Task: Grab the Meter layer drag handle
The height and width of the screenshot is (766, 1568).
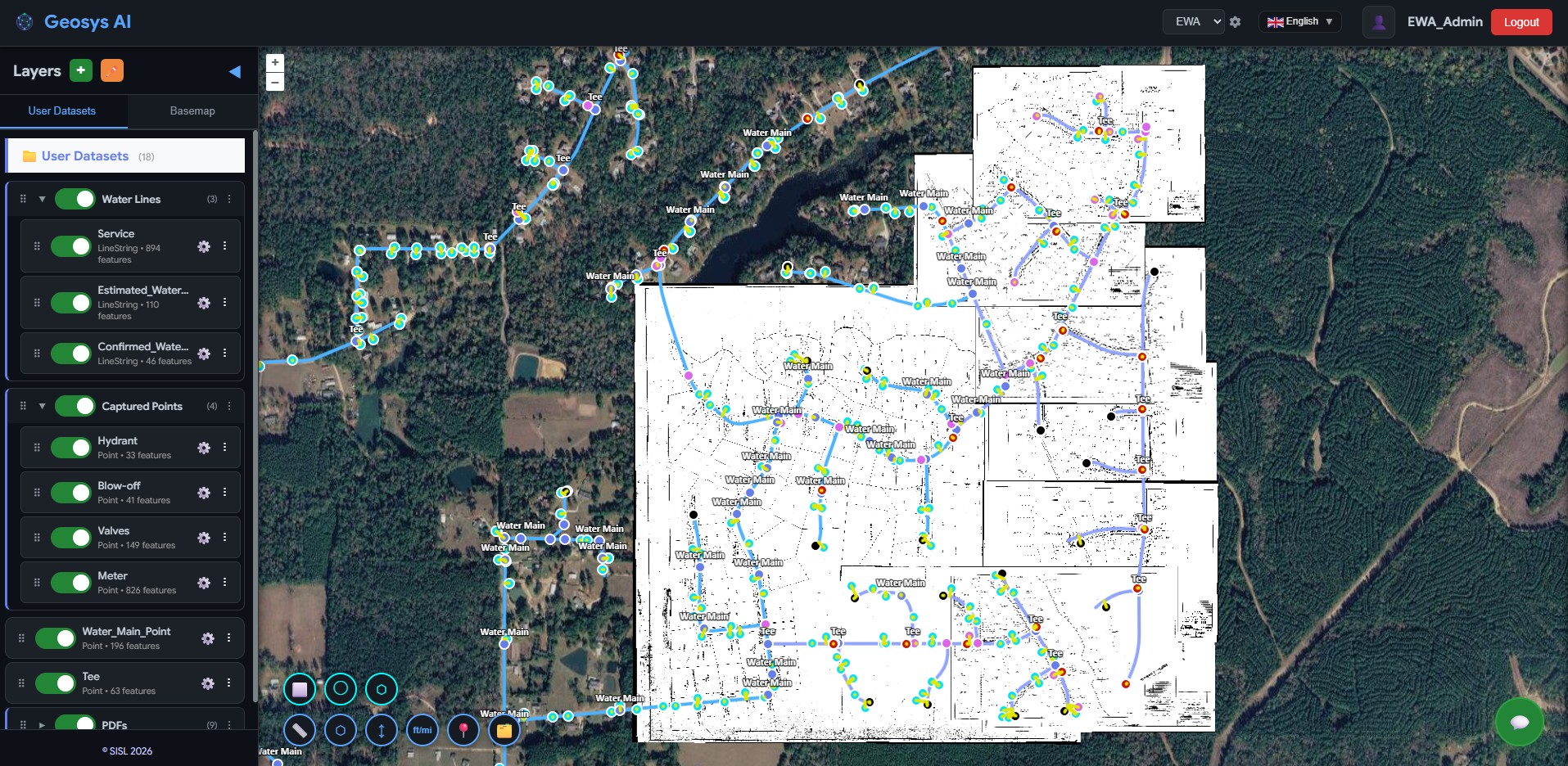Action: coord(37,583)
